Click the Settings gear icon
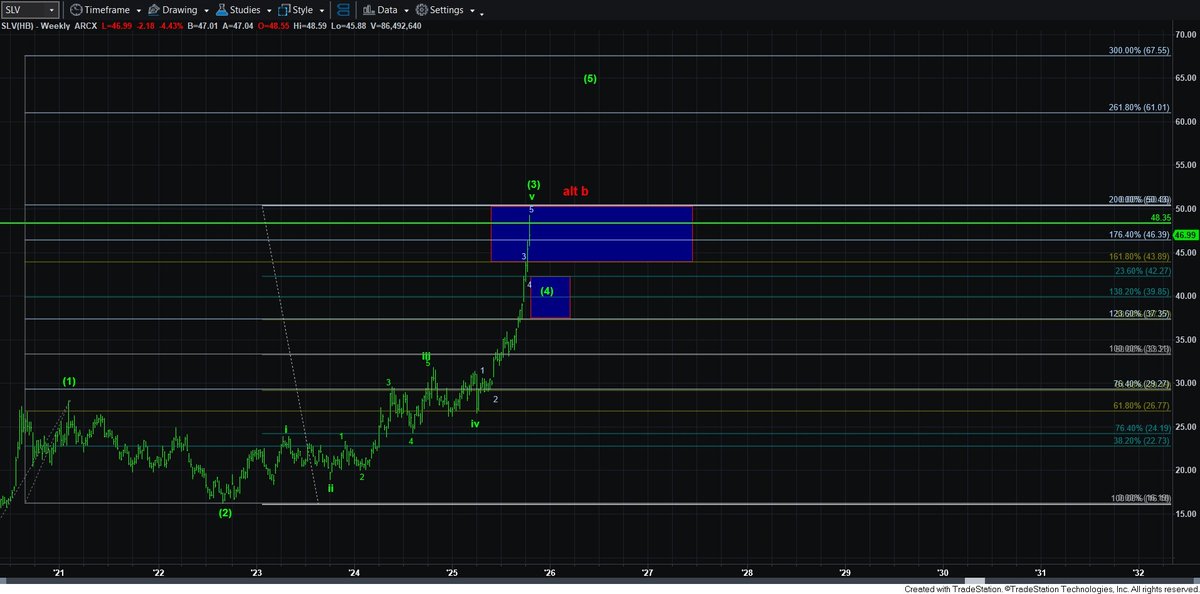The image size is (1200, 594). coord(421,9)
